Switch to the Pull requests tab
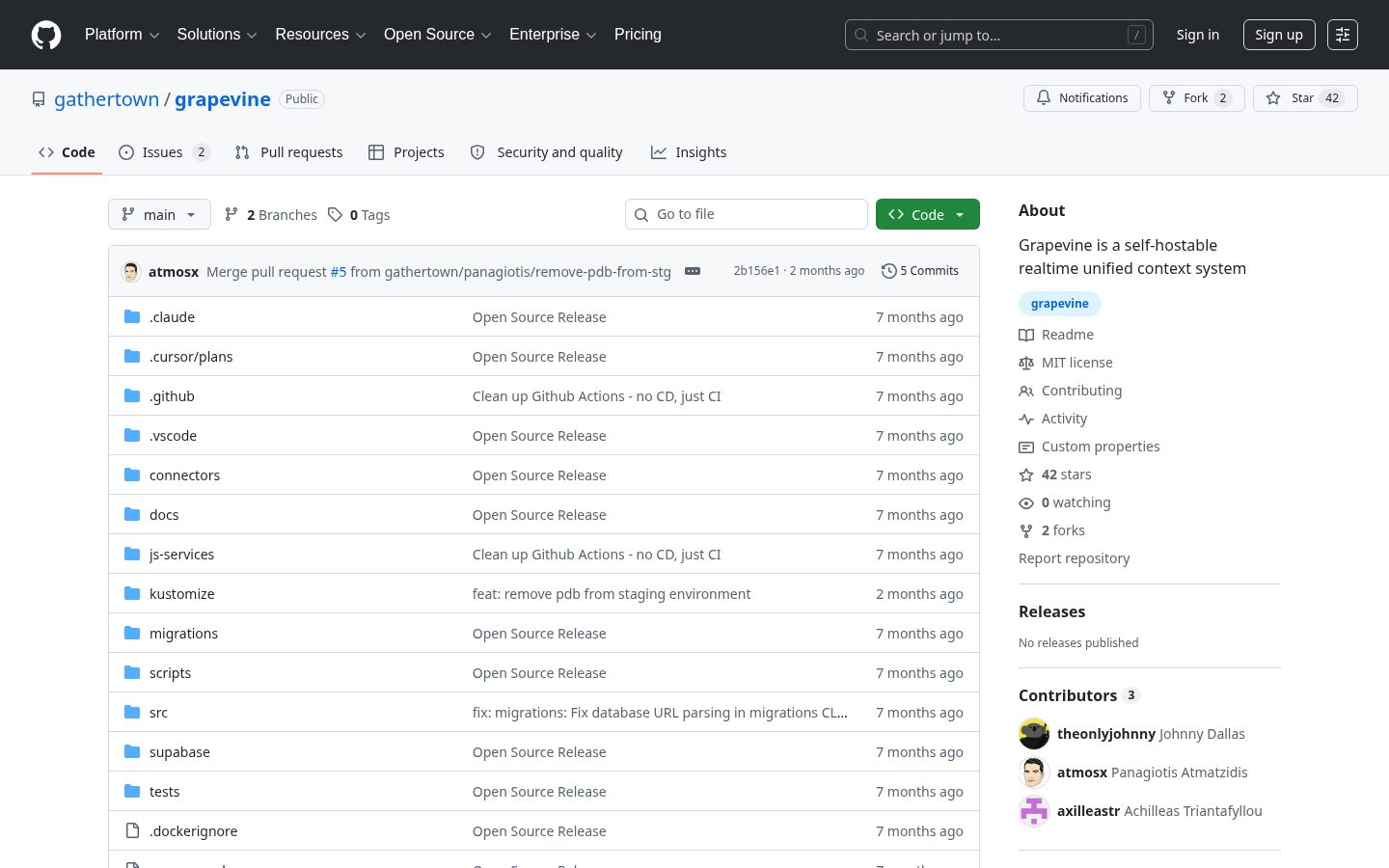1389x868 pixels. [288, 152]
